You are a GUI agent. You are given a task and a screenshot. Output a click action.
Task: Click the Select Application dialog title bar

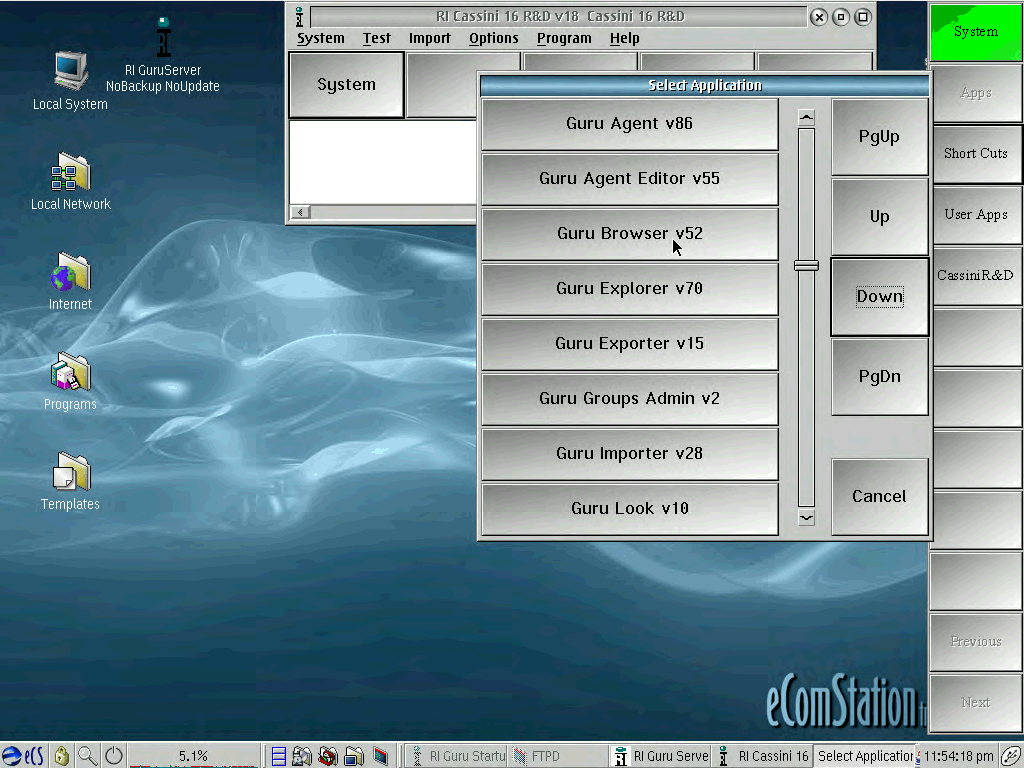704,86
